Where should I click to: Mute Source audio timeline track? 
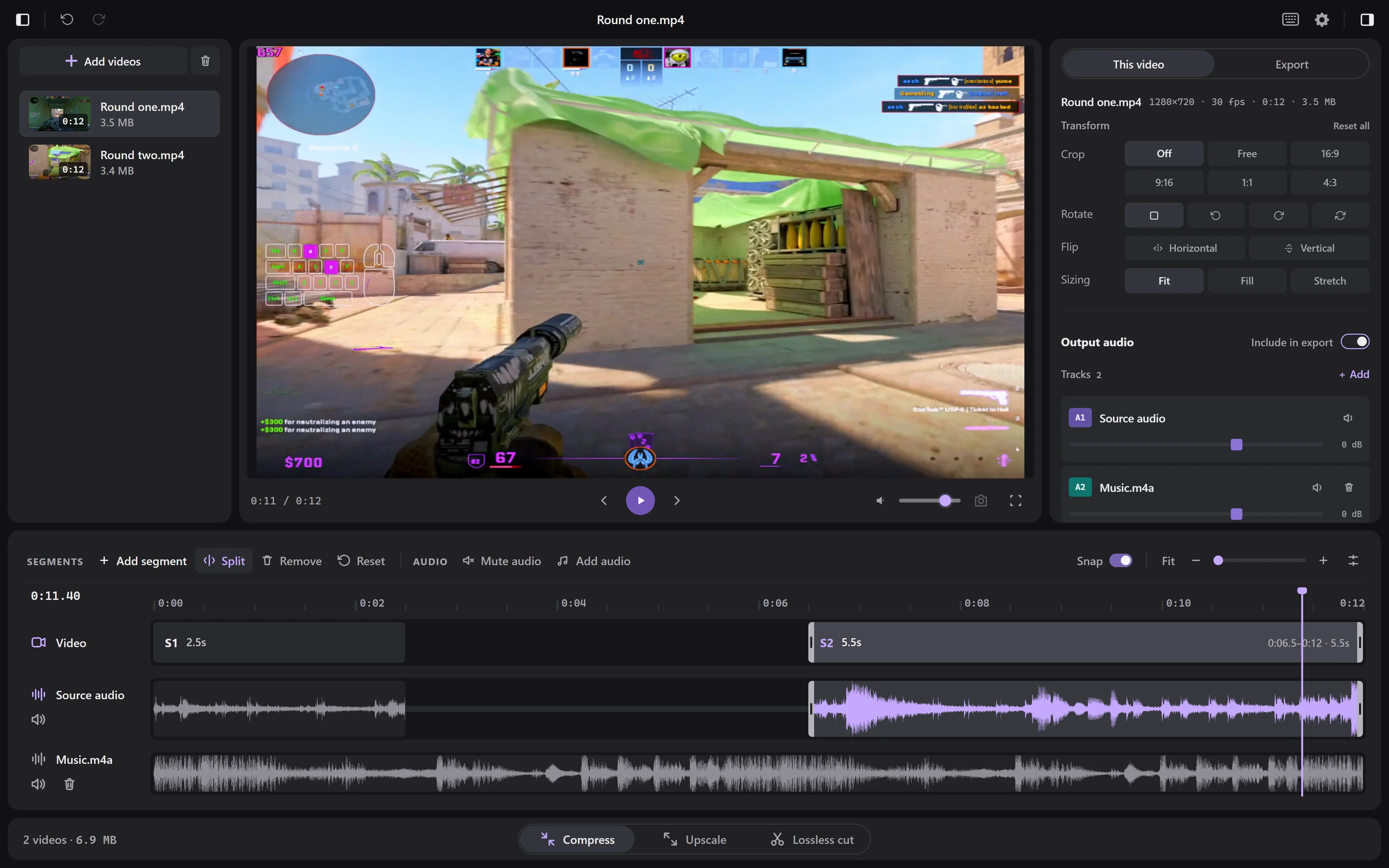point(39,719)
